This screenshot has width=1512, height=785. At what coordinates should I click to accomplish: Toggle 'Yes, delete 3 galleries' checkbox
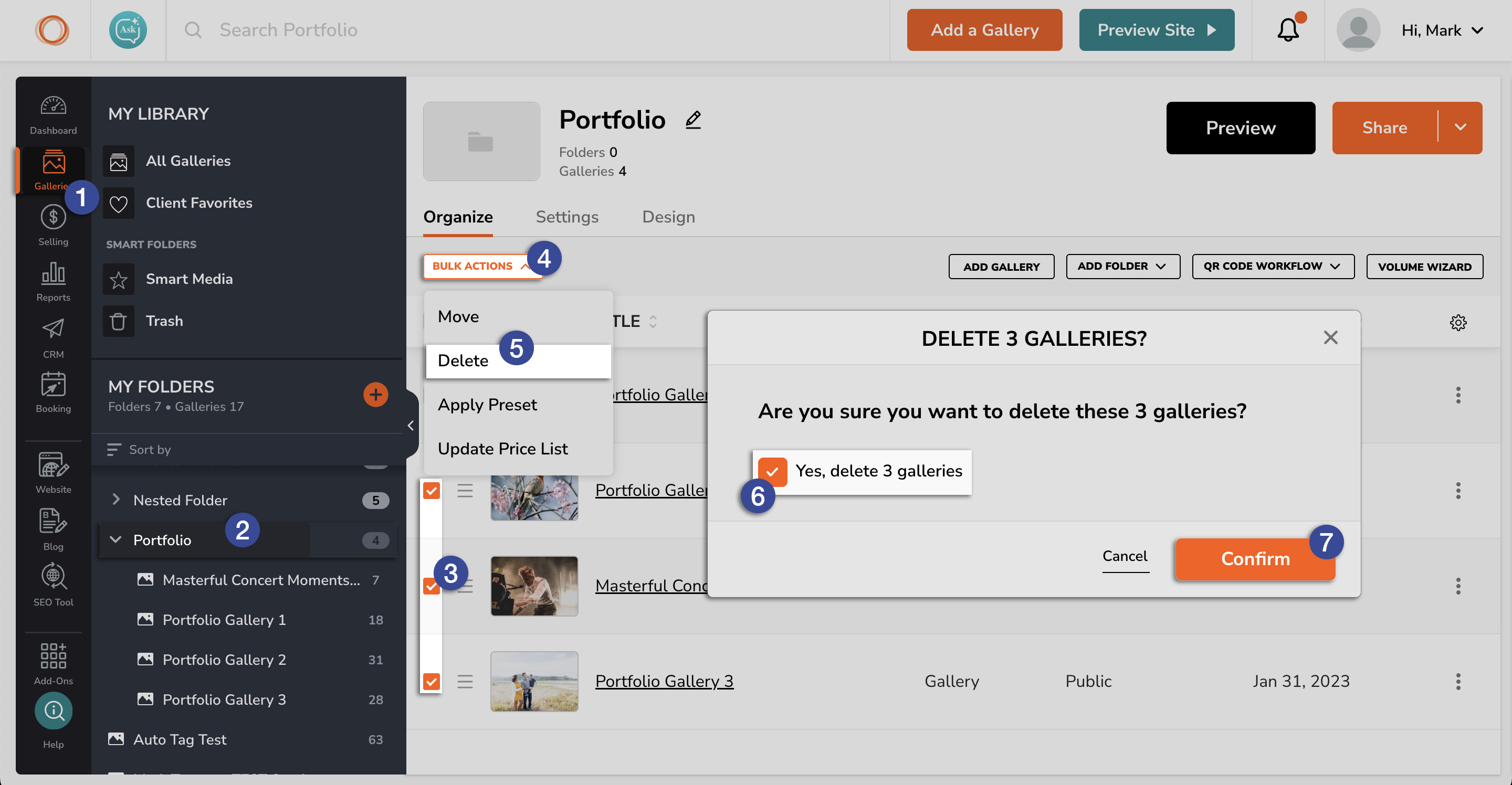[x=772, y=471]
